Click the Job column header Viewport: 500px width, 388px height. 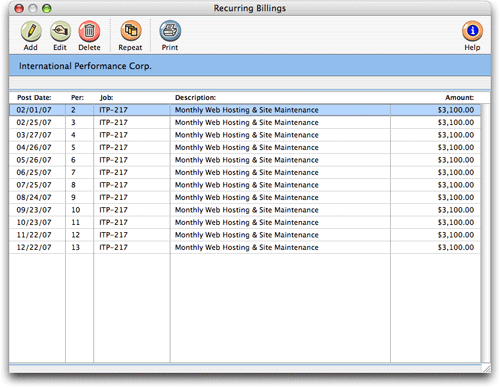pyautogui.click(x=107, y=98)
